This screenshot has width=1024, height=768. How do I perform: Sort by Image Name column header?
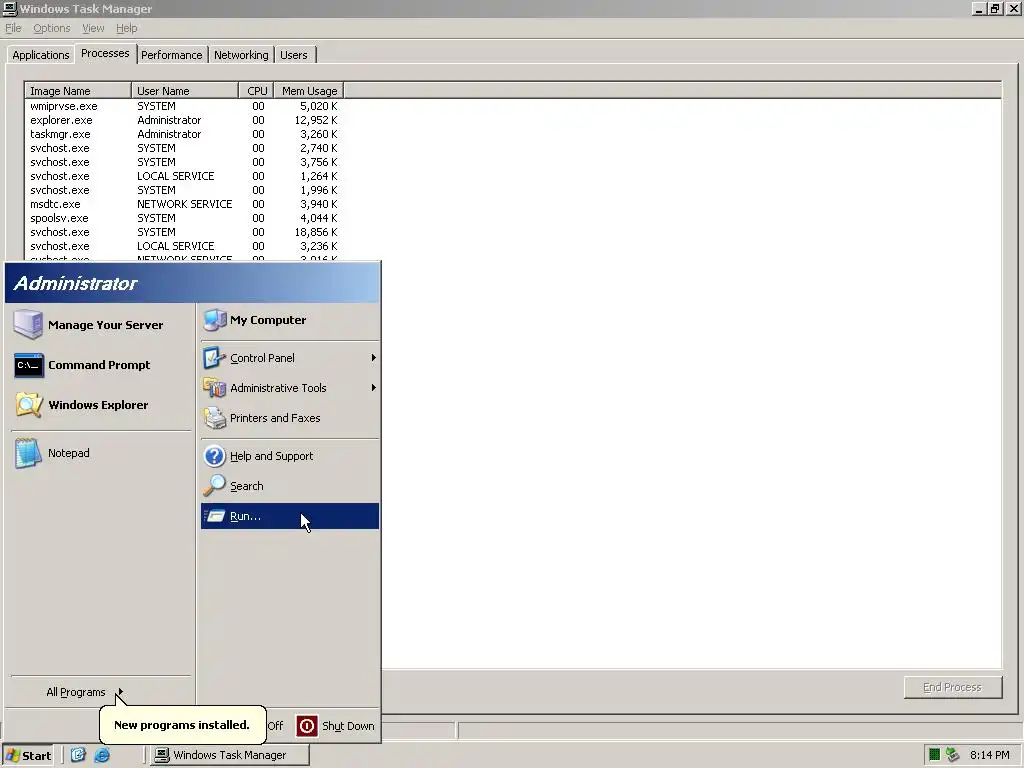78,91
